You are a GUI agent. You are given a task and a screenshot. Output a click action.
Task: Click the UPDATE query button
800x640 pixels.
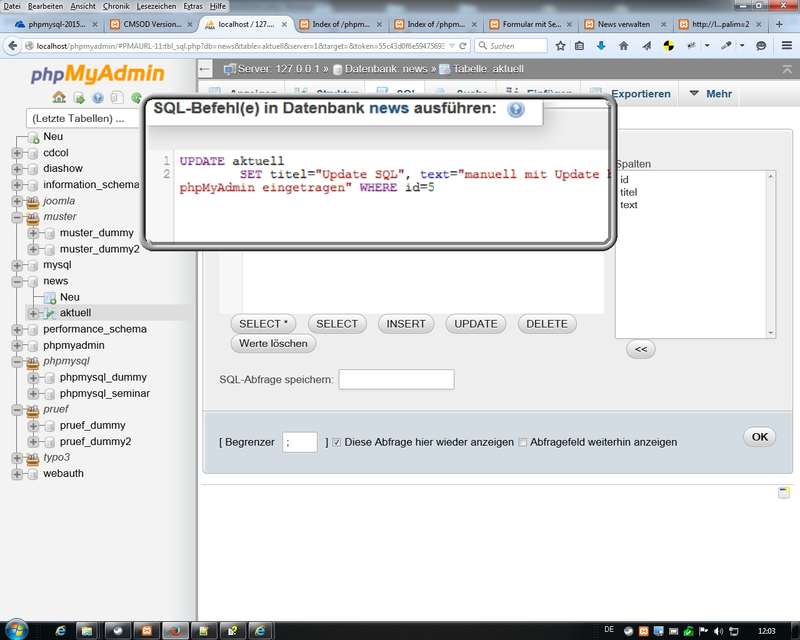pos(475,324)
